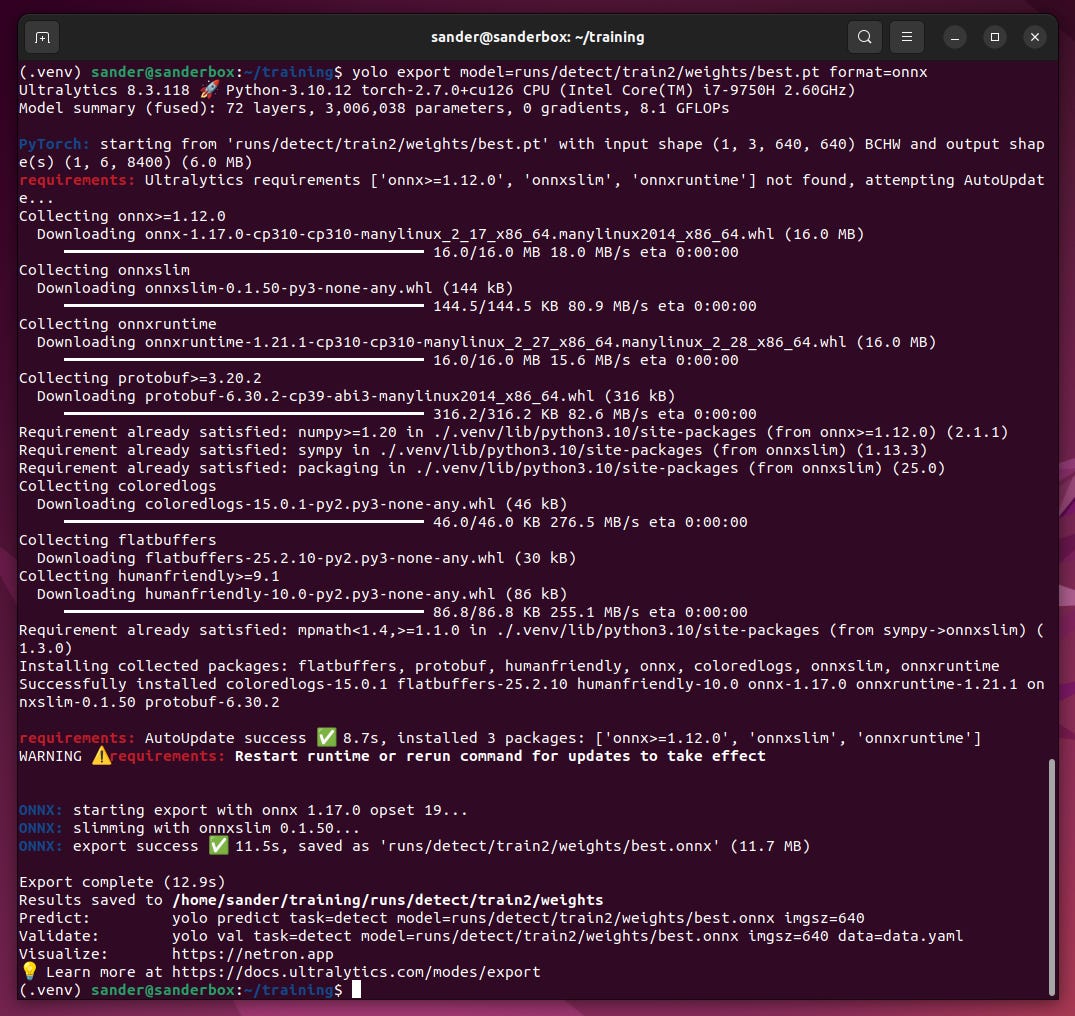The width and height of the screenshot is (1075, 1016).
Task: Click the blinking cursor at the prompt
Action: tap(355, 990)
